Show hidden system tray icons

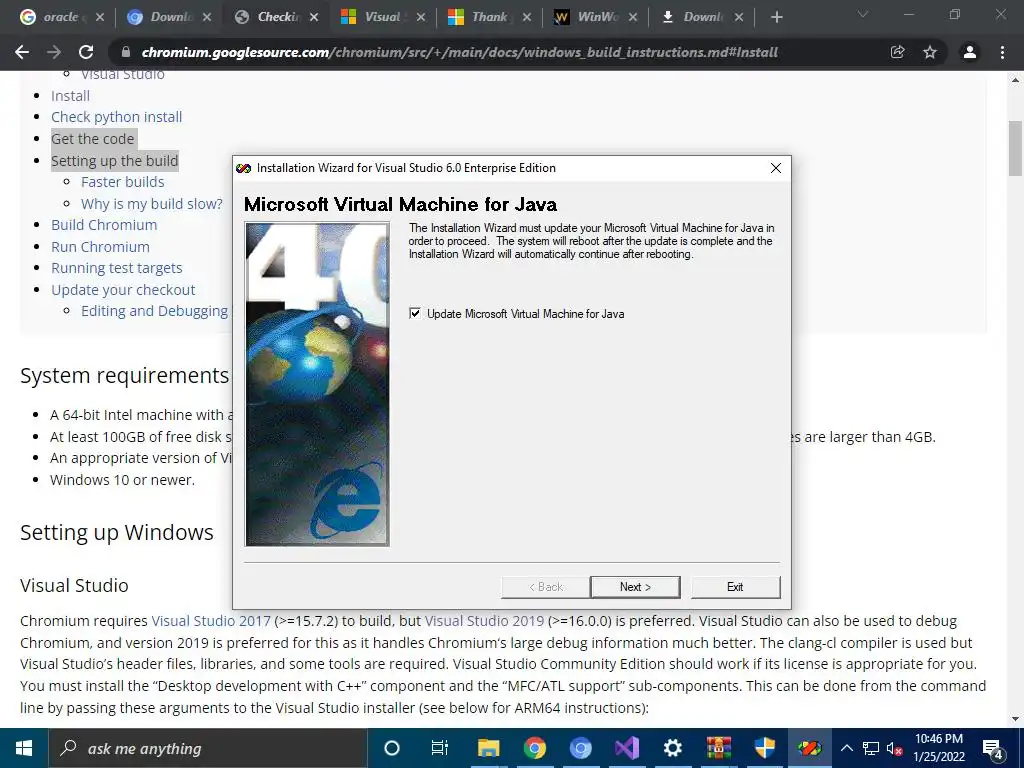846,748
